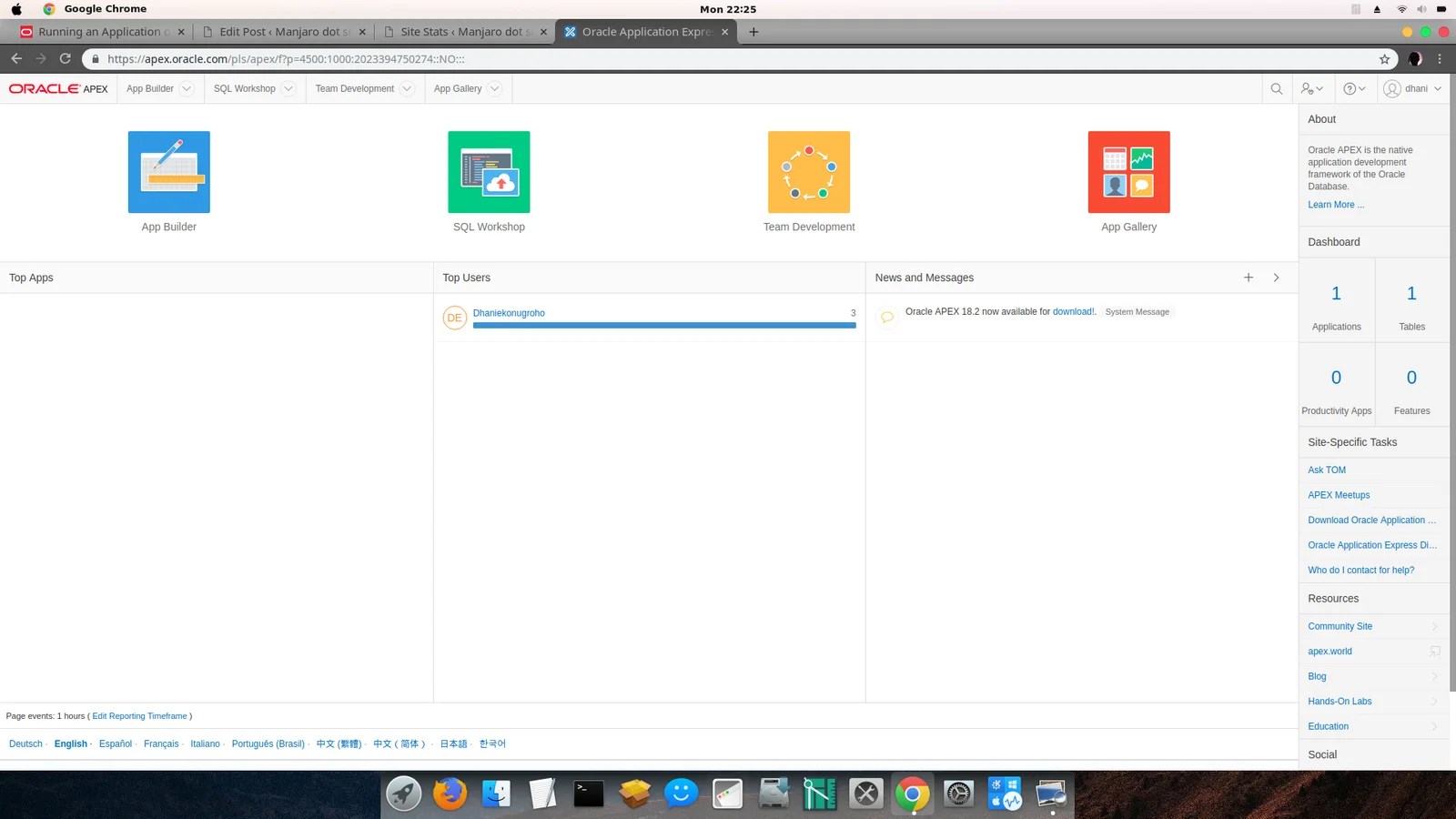The height and width of the screenshot is (819, 1456).
Task: Open Terminal from the dock
Action: pyautogui.click(x=589, y=794)
